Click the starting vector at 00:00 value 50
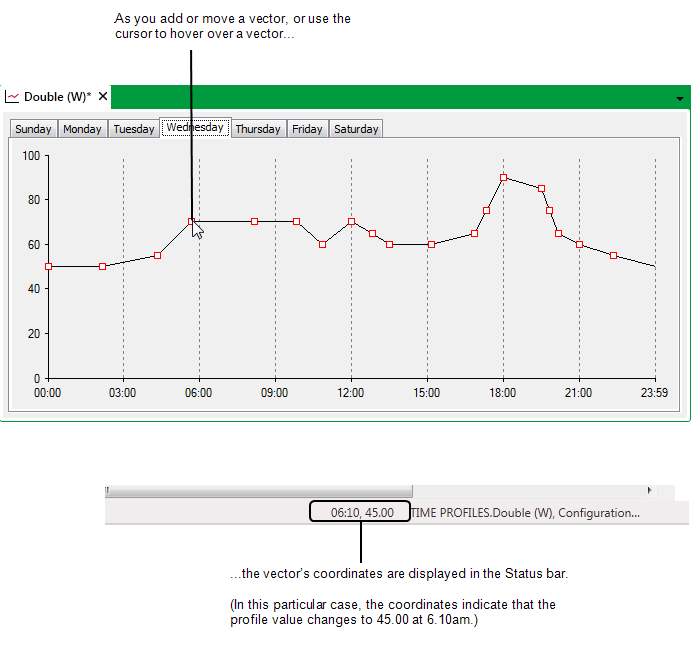 [48, 267]
